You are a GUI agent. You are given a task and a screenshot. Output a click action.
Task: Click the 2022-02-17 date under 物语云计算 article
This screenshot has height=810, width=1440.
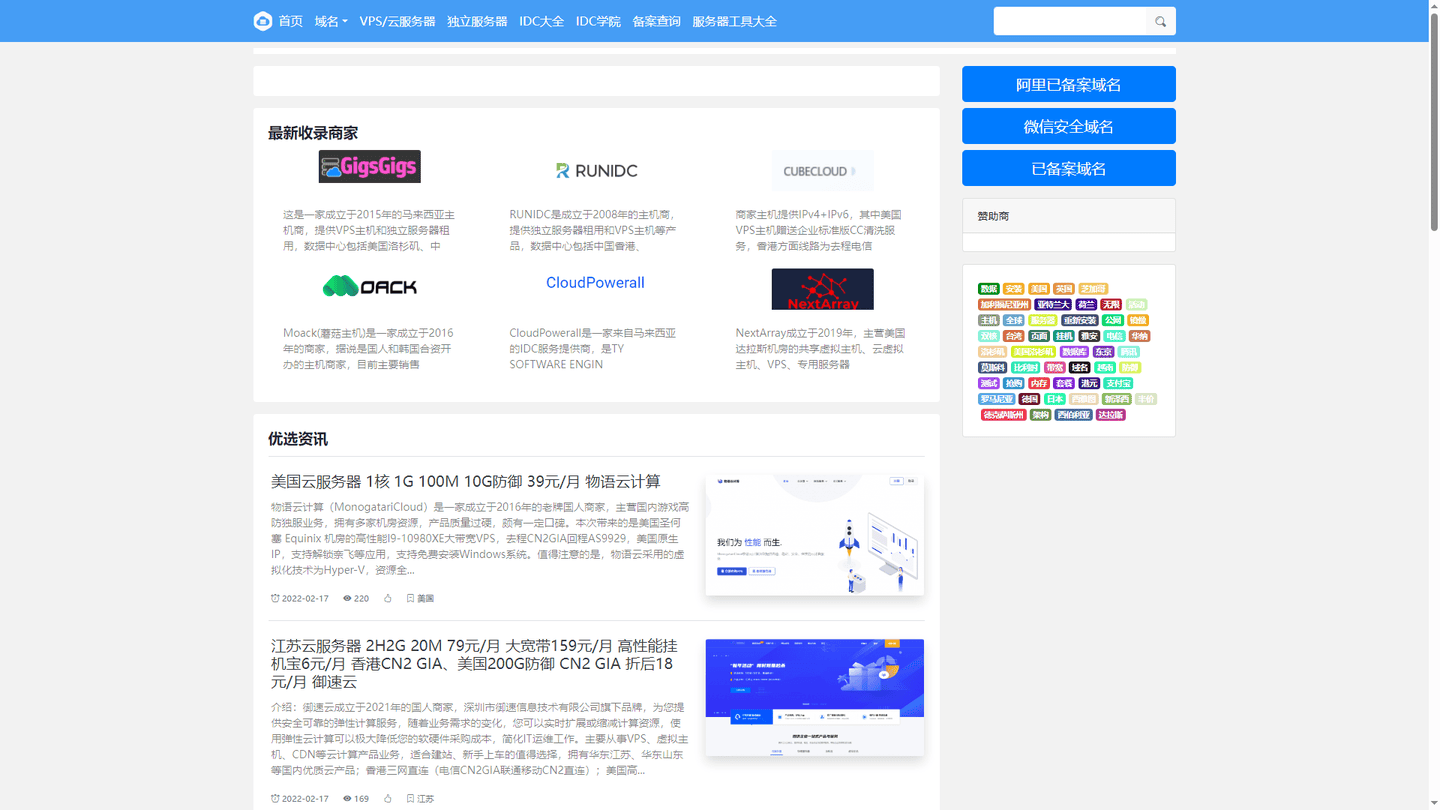(305, 598)
